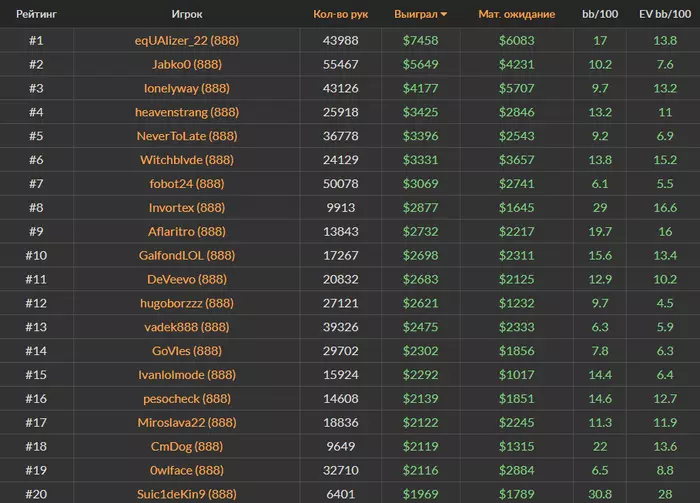The image size is (700, 503).
Task: Select EV bb/100 value 28
Action: pyautogui.click(x=665, y=495)
